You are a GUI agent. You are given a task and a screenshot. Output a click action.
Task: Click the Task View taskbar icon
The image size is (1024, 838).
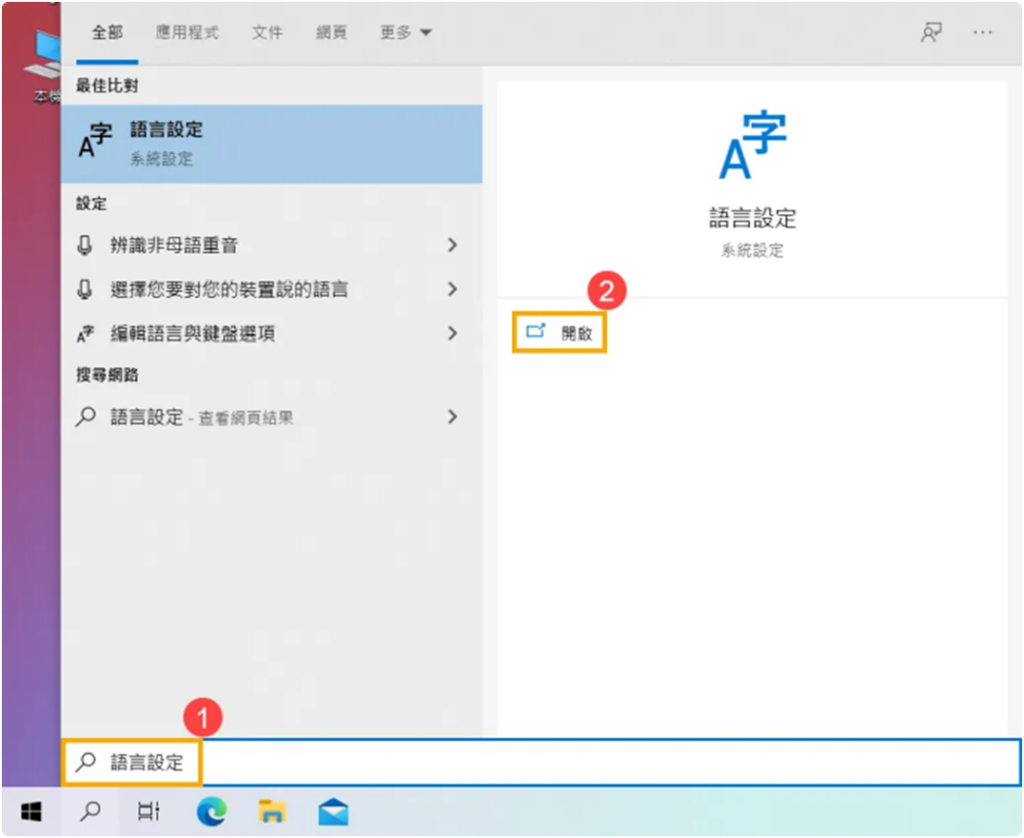tap(150, 810)
